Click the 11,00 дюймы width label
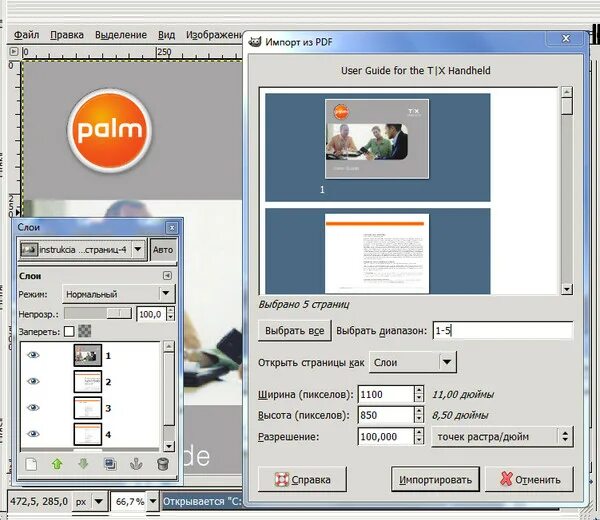The width and height of the screenshot is (600, 520). pyautogui.click(x=463, y=394)
